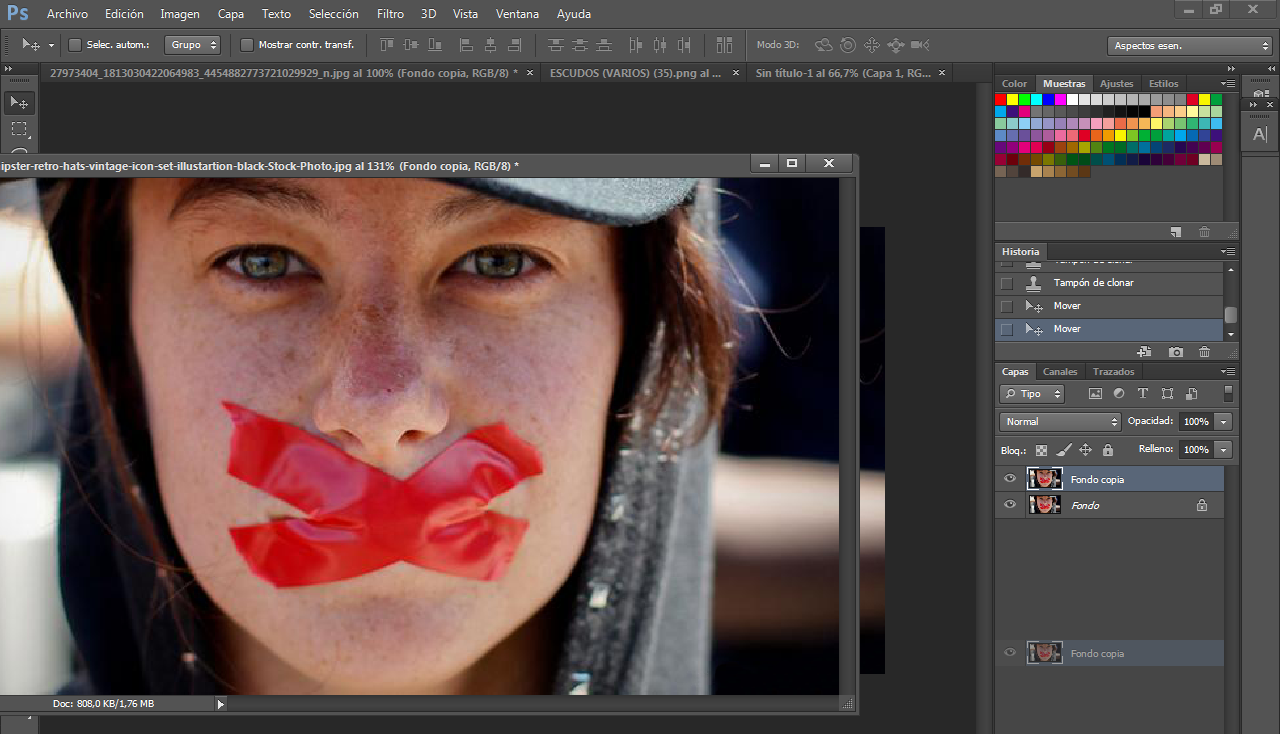Screen dimensions: 1280x734
Task: Open the Grupo dropdown in options bar
Action: [x=192, y=45]
